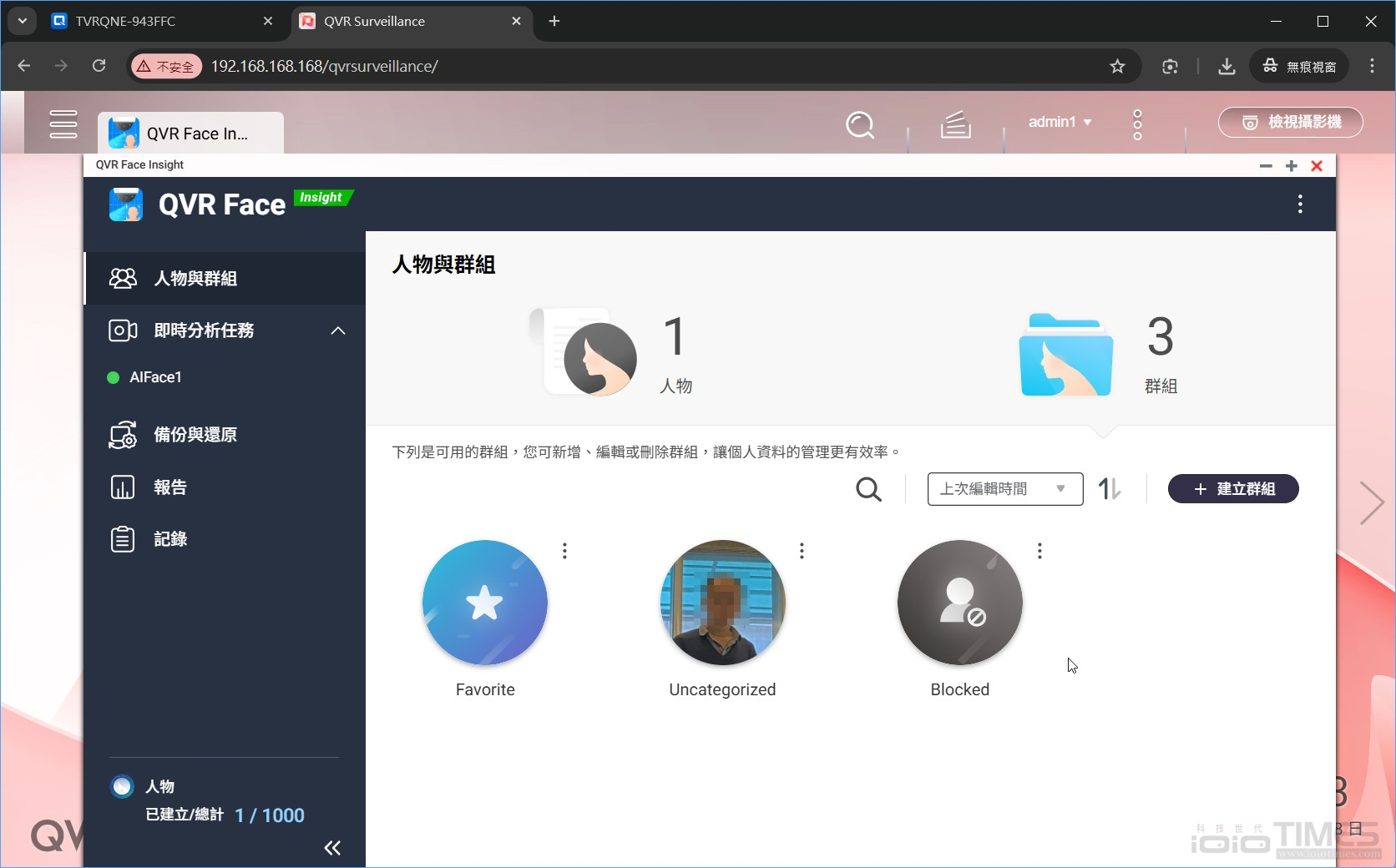Open the admin1 account dropdown
Viewport: 1396px width, 868px height.
1059,122
